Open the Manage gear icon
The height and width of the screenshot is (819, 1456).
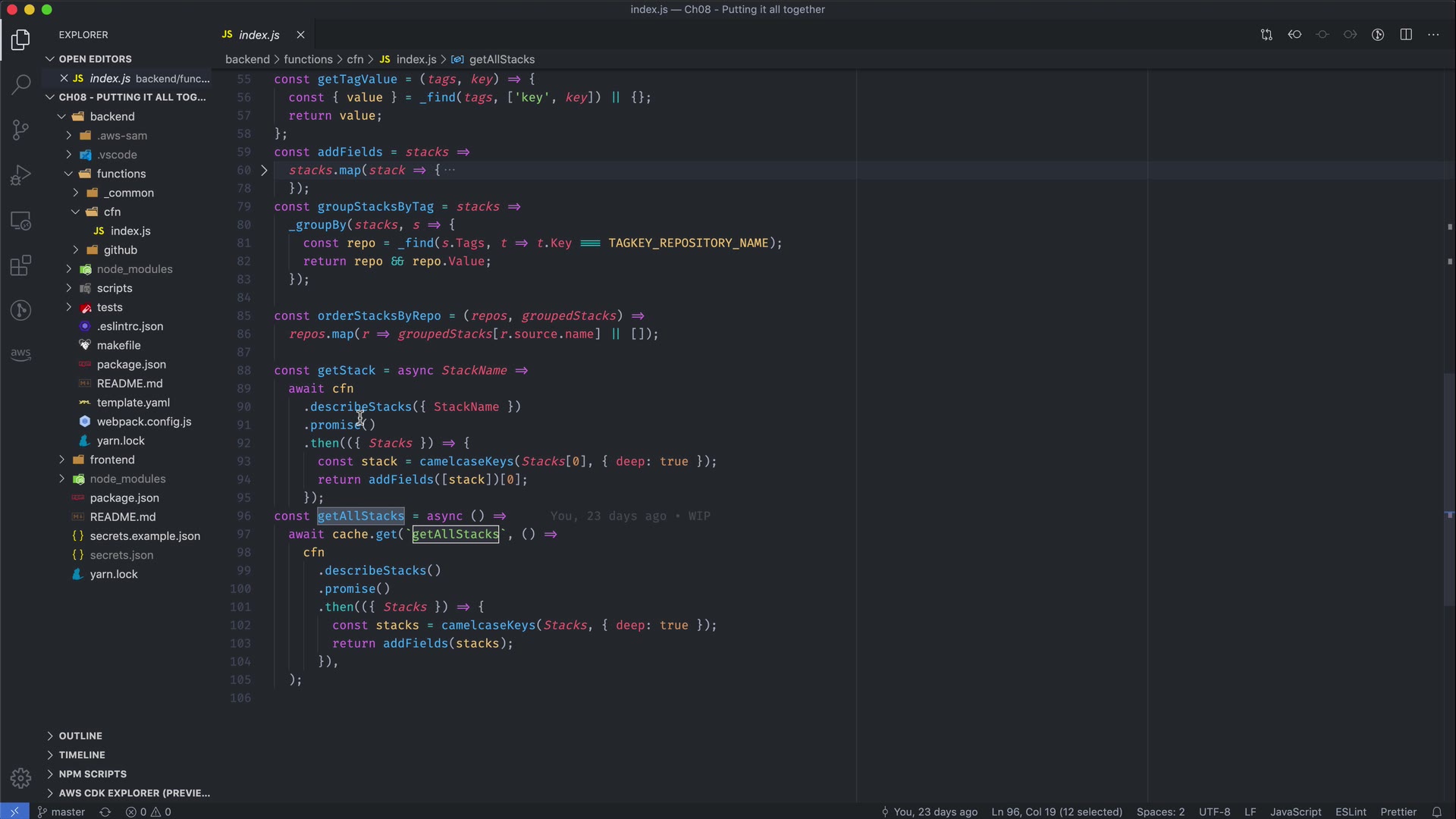pos(20,778)
